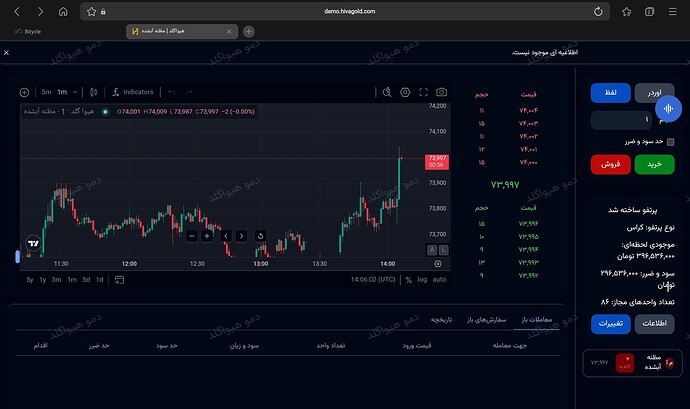This screenshot has height=409, width=690.
Task: Dismiss the notification bar with X
Action: tap(6, 52)
